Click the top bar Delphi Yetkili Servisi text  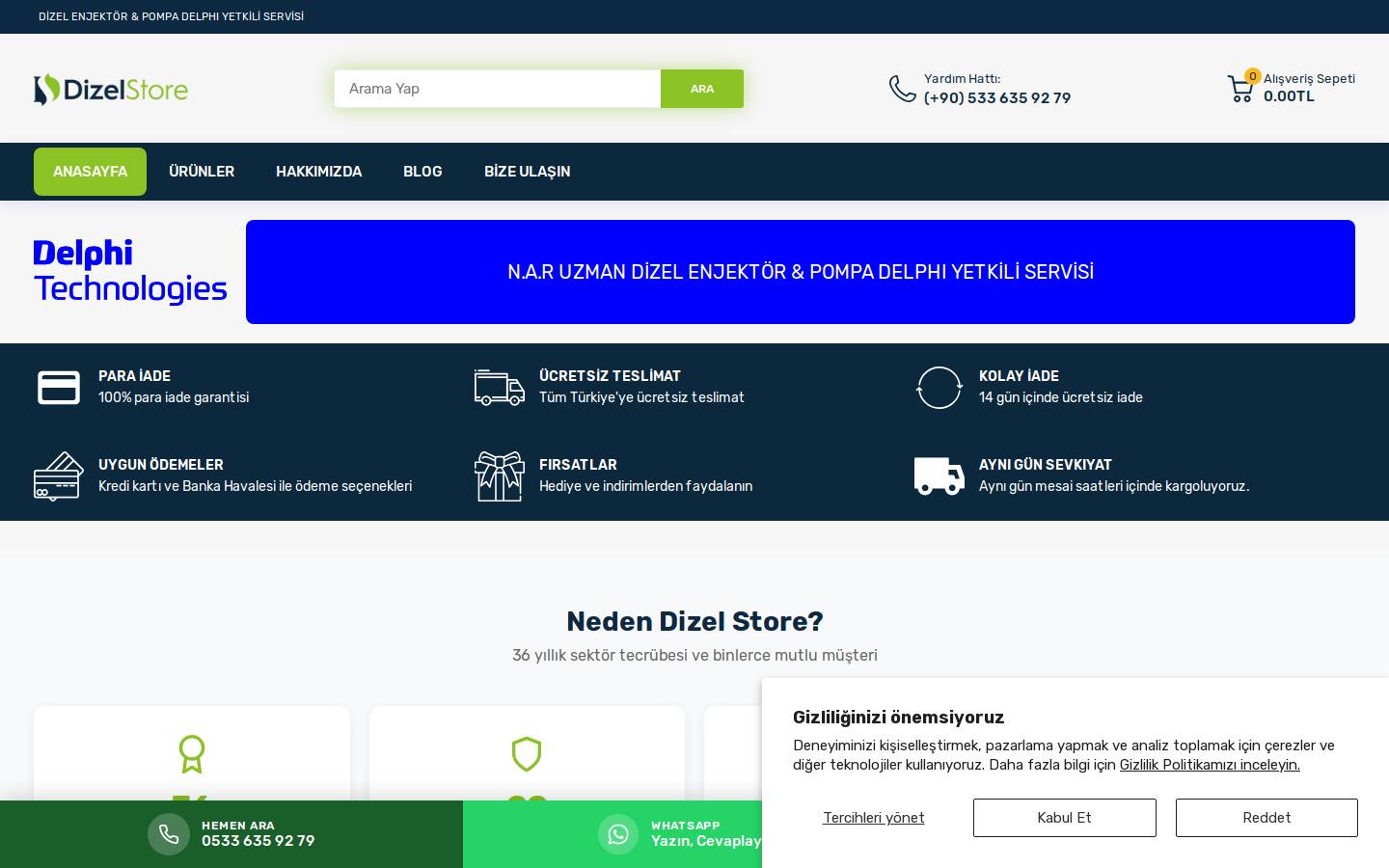point(171,16)
